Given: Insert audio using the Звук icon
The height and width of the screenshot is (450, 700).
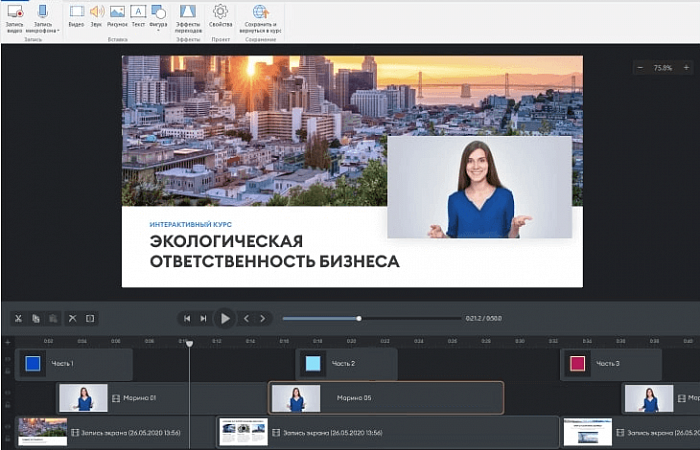Looking at the screenshot, I should click(x=96, y=12).
